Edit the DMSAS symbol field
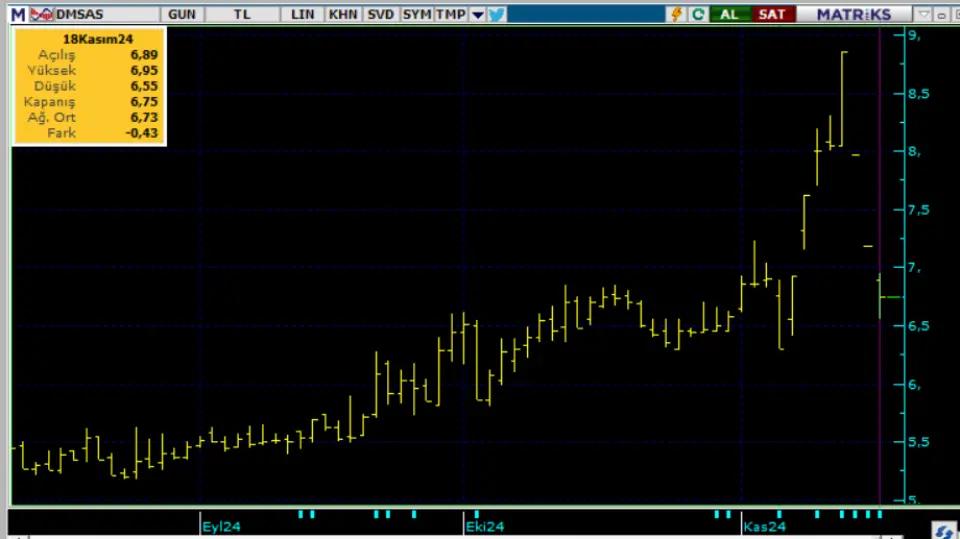The height and width of the screenshot is (539, 960). [x=106, y=14]
